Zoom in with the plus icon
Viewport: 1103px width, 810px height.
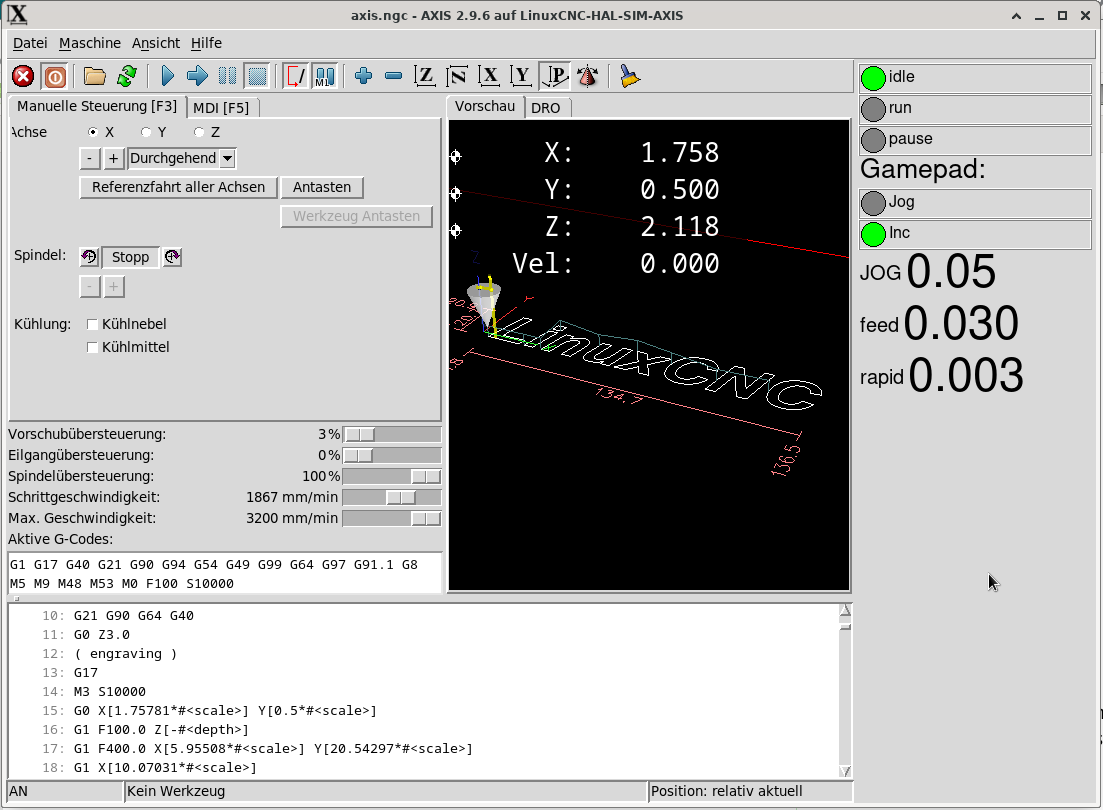(x=364, y=76)
